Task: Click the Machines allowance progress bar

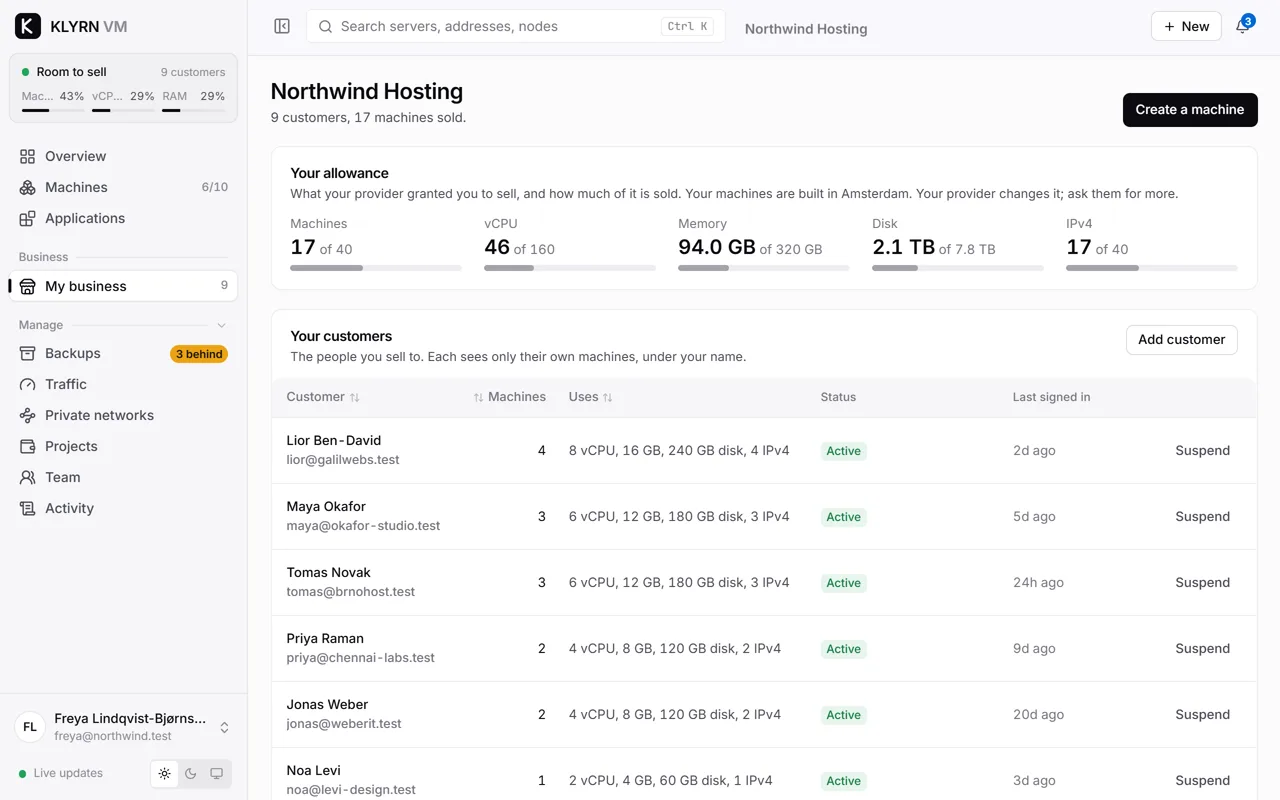Action: 376,268
